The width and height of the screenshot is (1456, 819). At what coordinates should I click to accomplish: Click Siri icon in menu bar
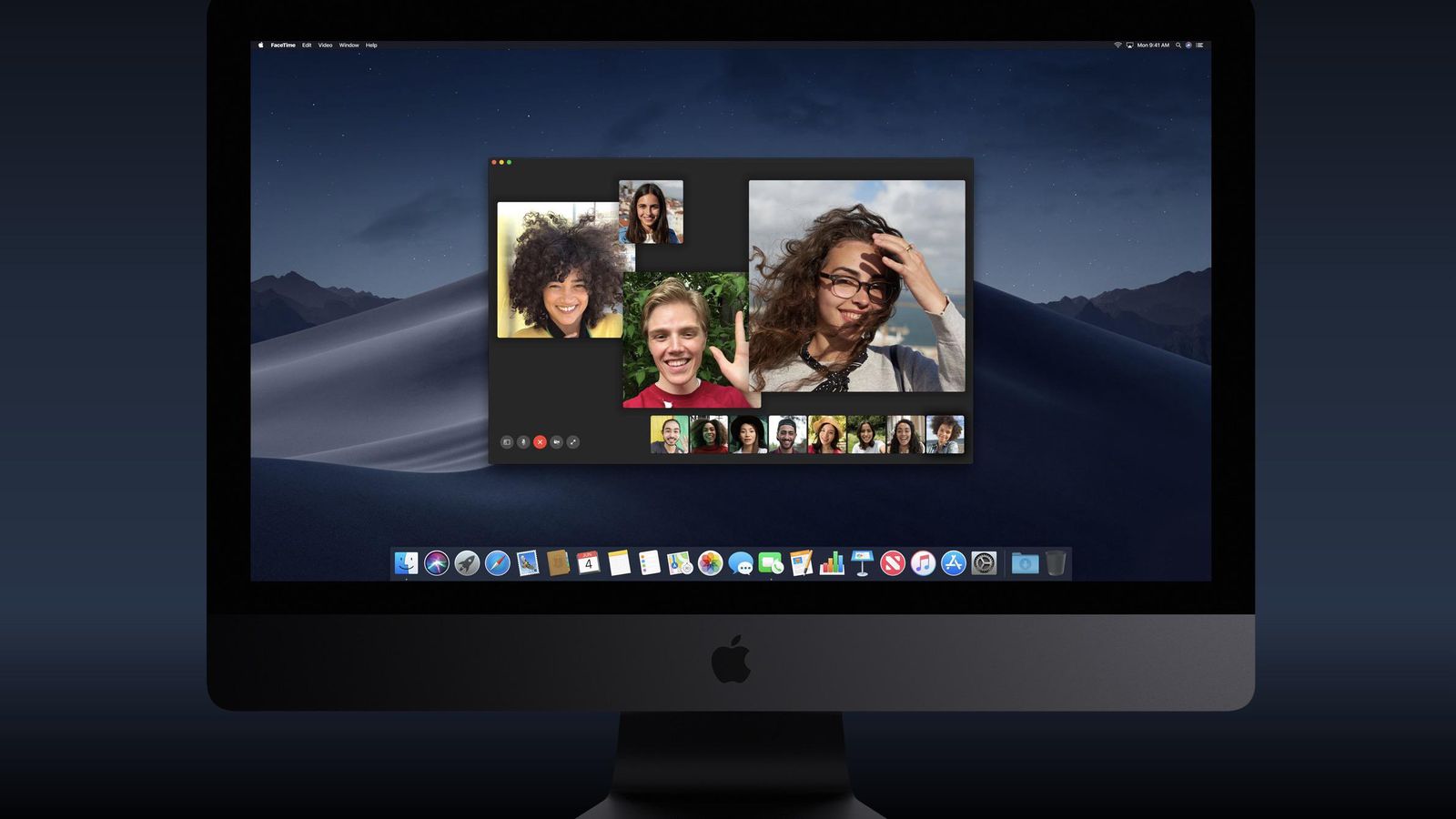click(x=1188, y=45)
